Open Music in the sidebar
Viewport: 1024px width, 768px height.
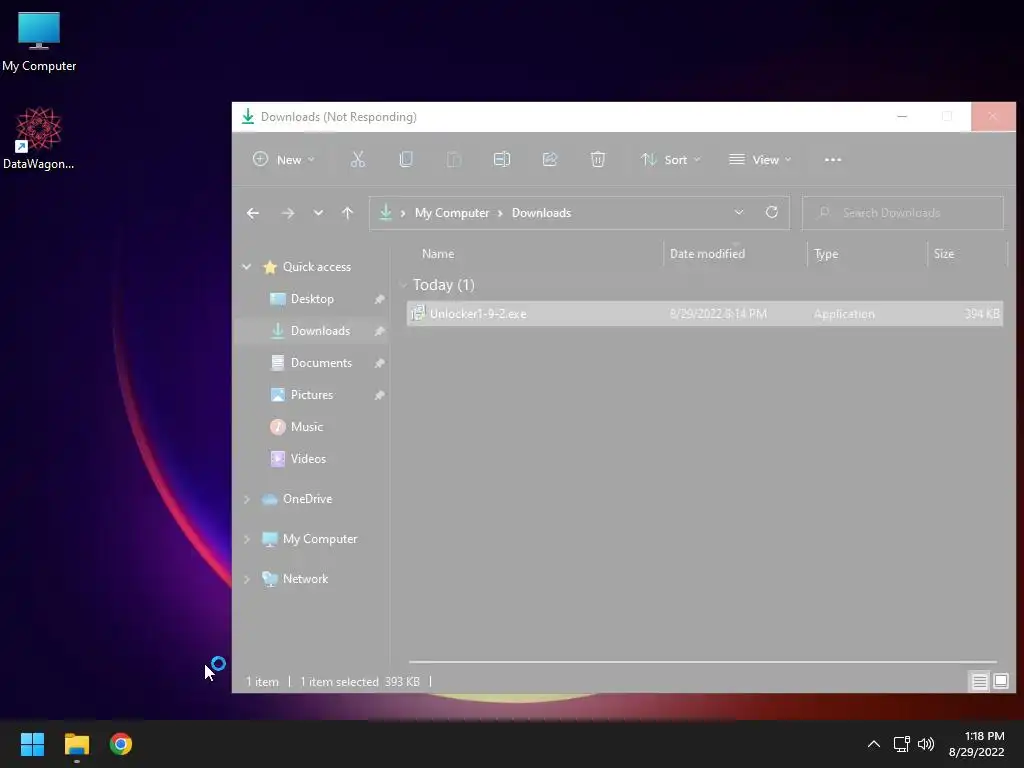pyautogui.click(x=306, y=426)
